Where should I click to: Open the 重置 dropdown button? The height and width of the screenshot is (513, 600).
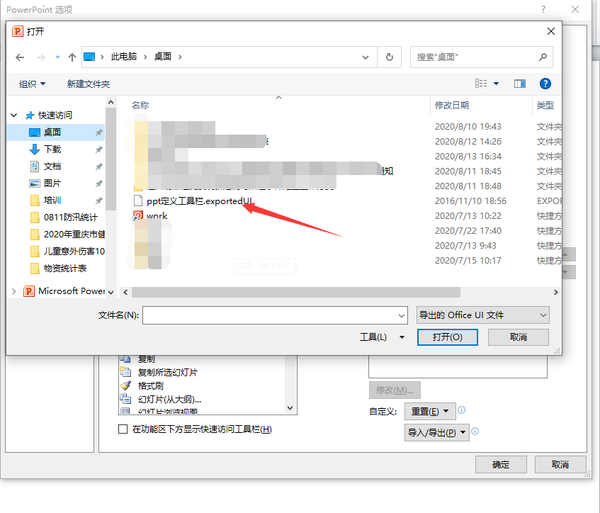[430, 411]
